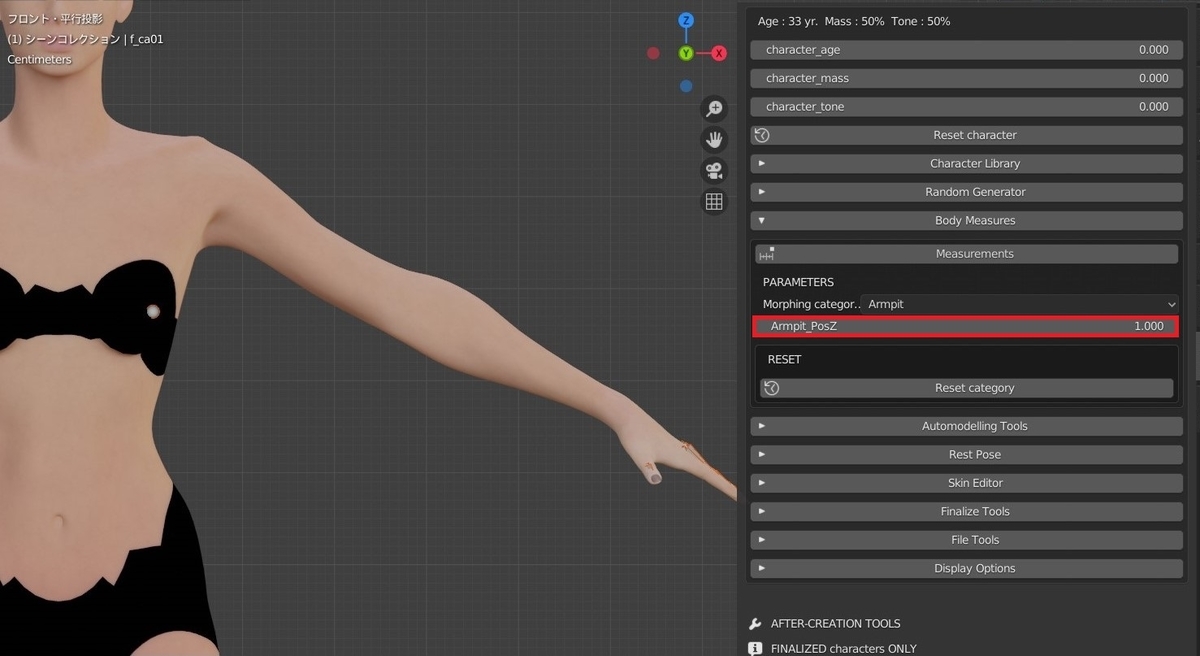Click the red X axis gizmo
Image resolution: width=1200 pixels, height=656 pixels.
coord(719,53)
